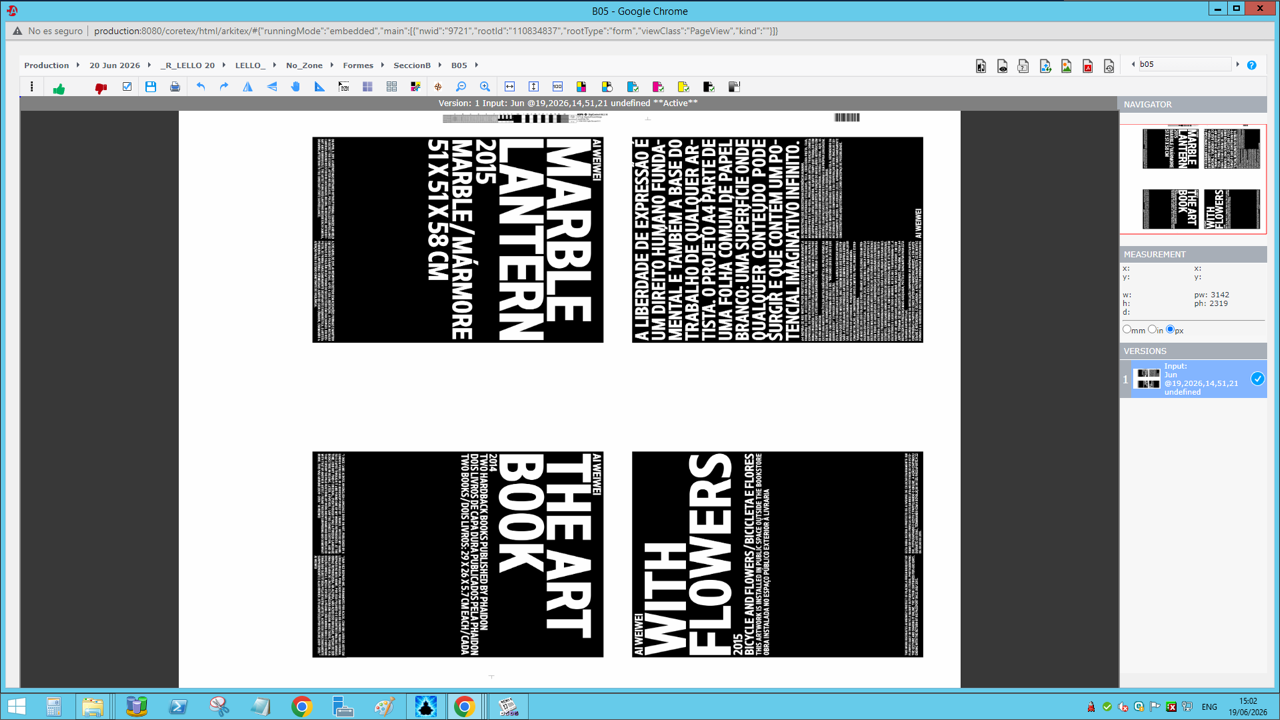
Task: Click the previous page arrow beside b05 field
Action: [1133, 65]
